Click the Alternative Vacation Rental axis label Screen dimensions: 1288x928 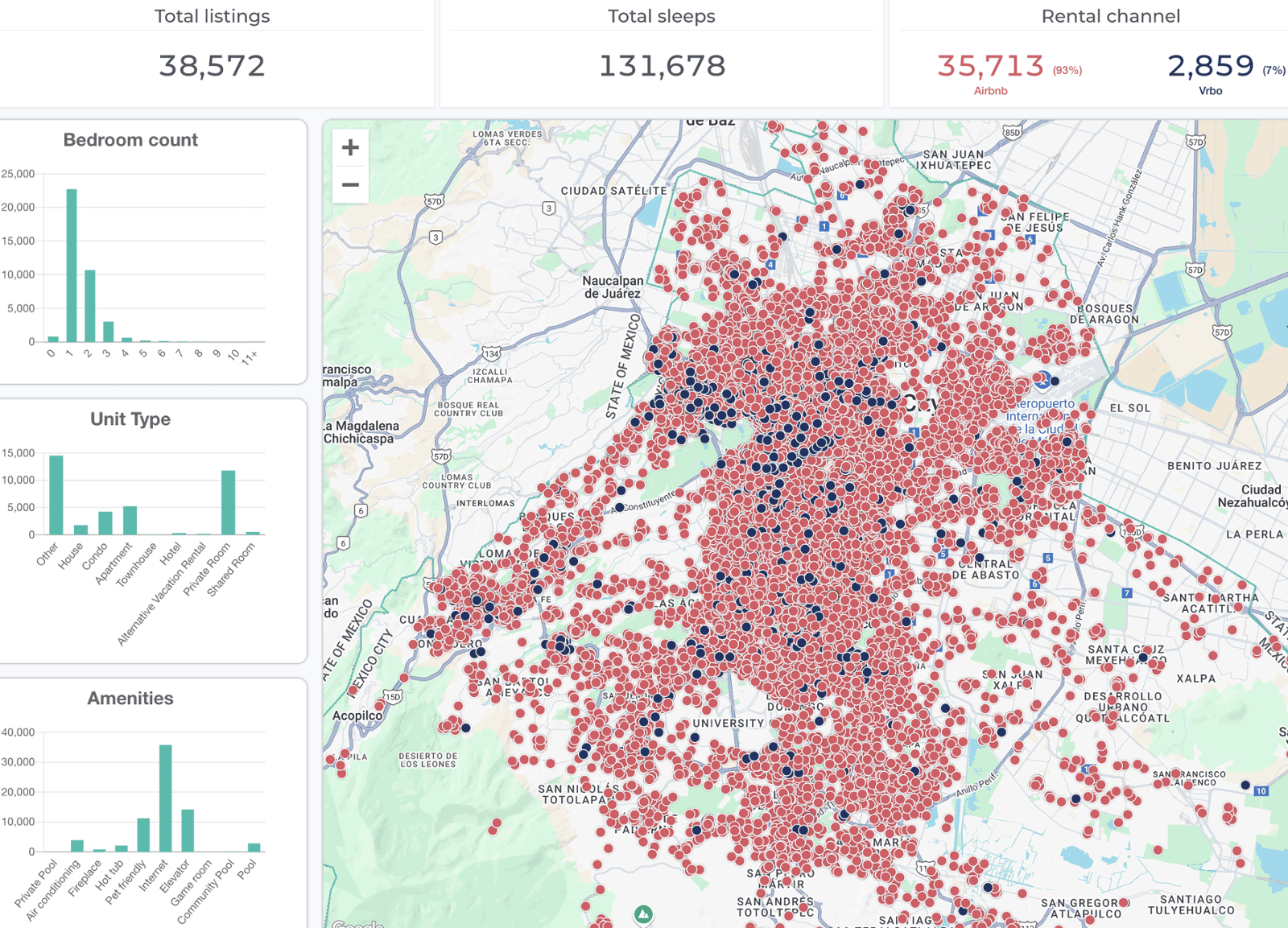point(162,595)
